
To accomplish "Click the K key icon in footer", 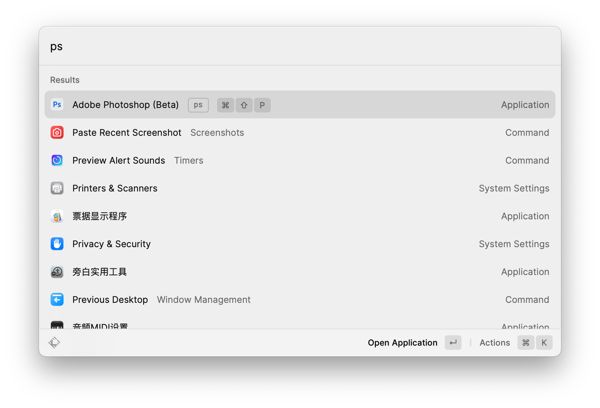I will pos(544,343).
